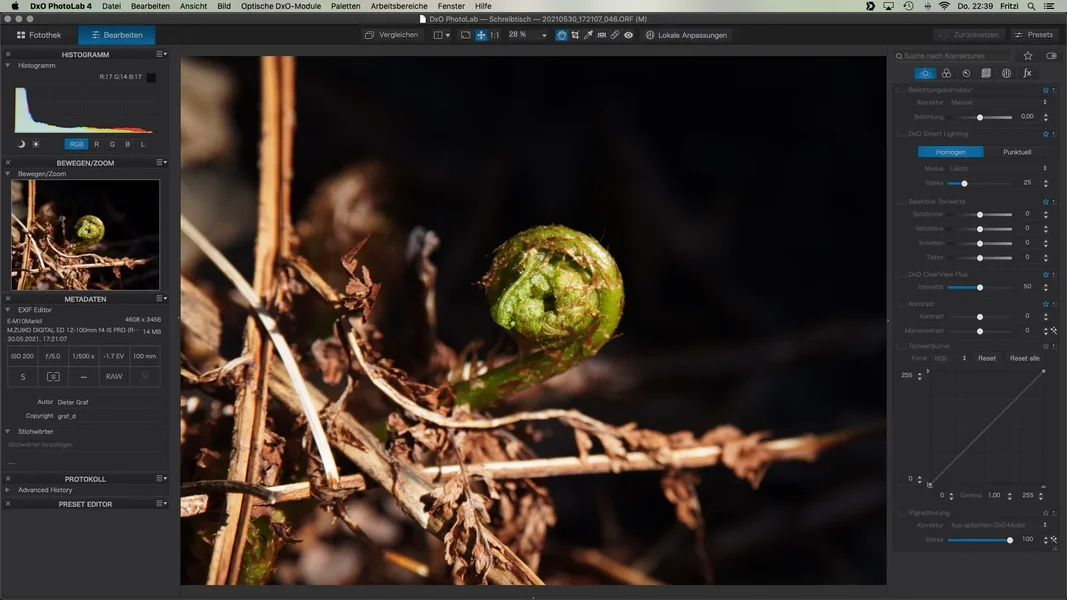Click the Belichtung slider handle
The image size is (1067, 600).
point(980,117)
